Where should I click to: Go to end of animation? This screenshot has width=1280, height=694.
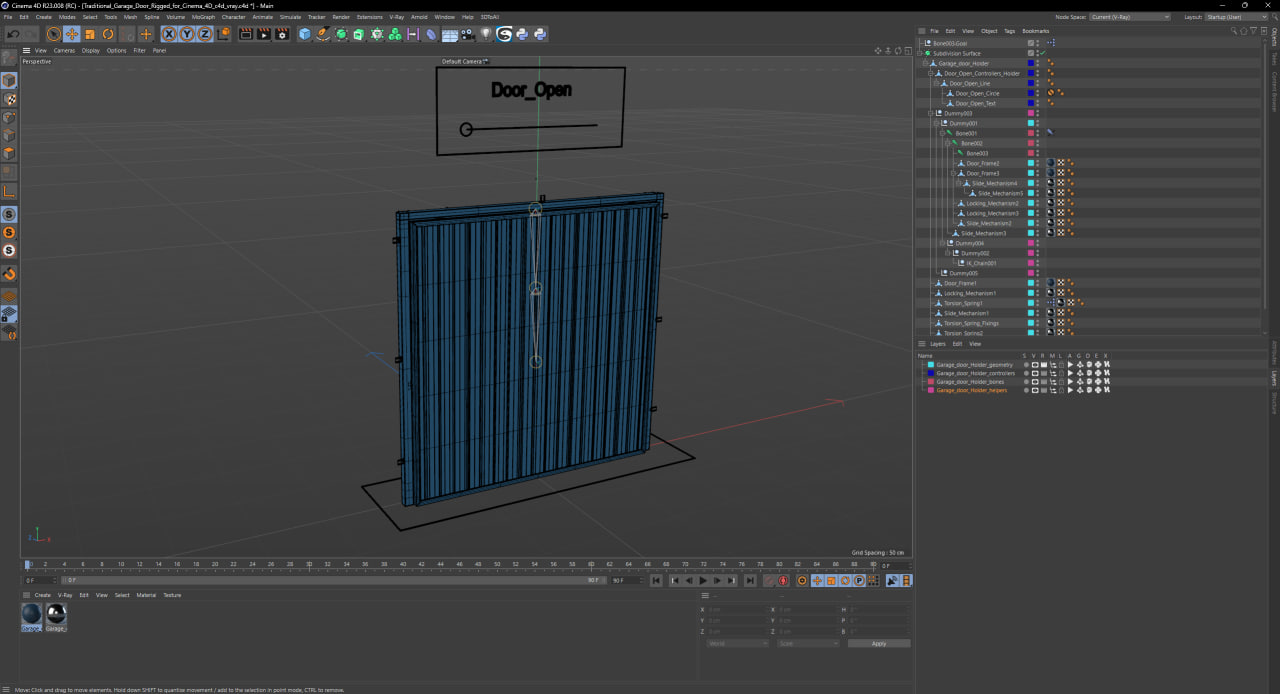750,580
